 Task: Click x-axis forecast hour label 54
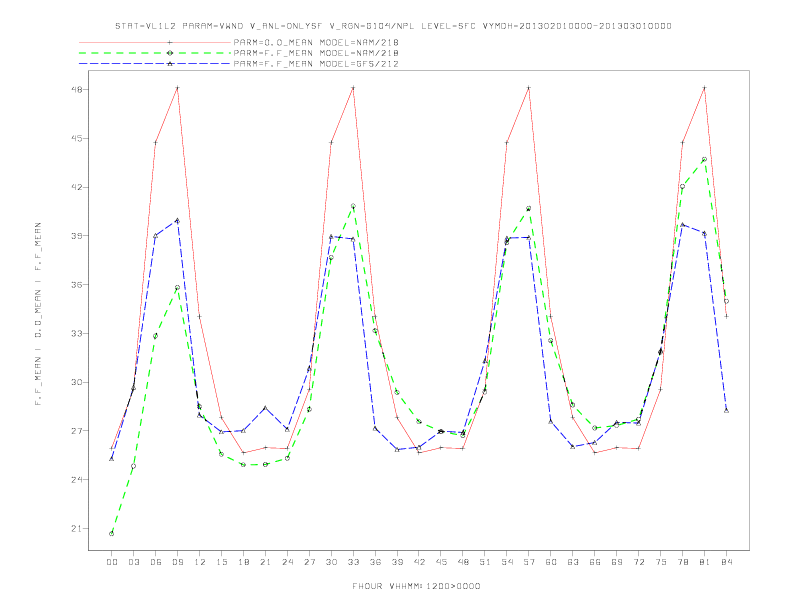507,562
